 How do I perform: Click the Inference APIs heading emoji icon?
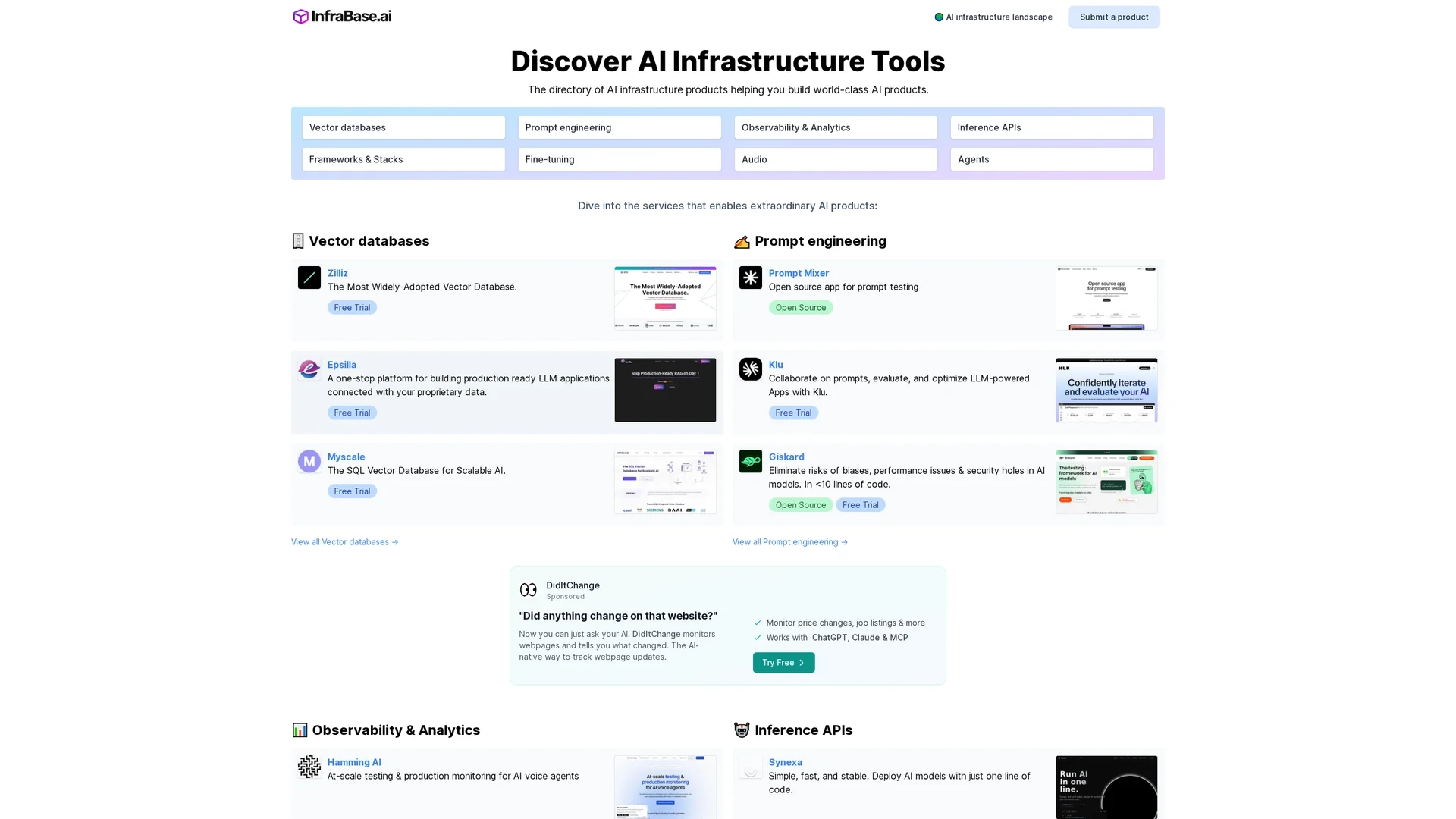pos(742,730)
